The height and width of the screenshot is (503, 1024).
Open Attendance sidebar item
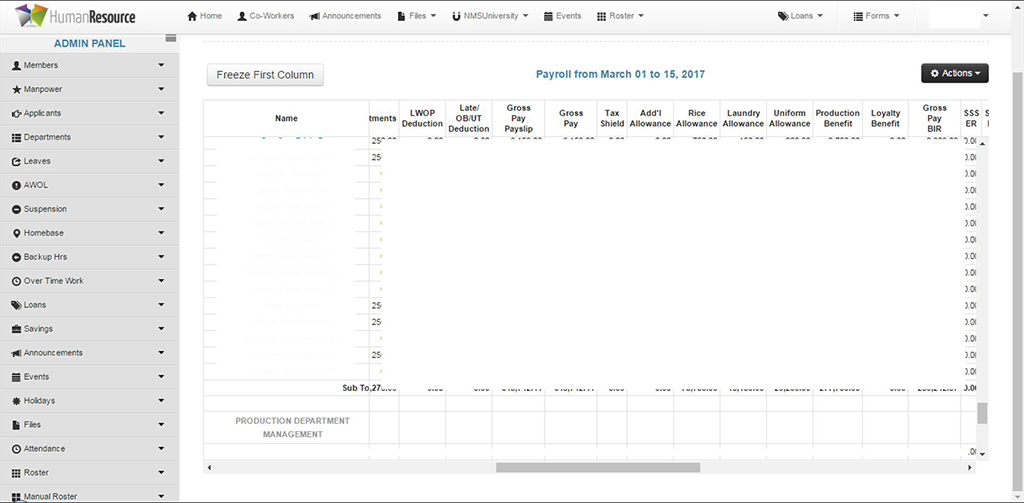[89, 449]
